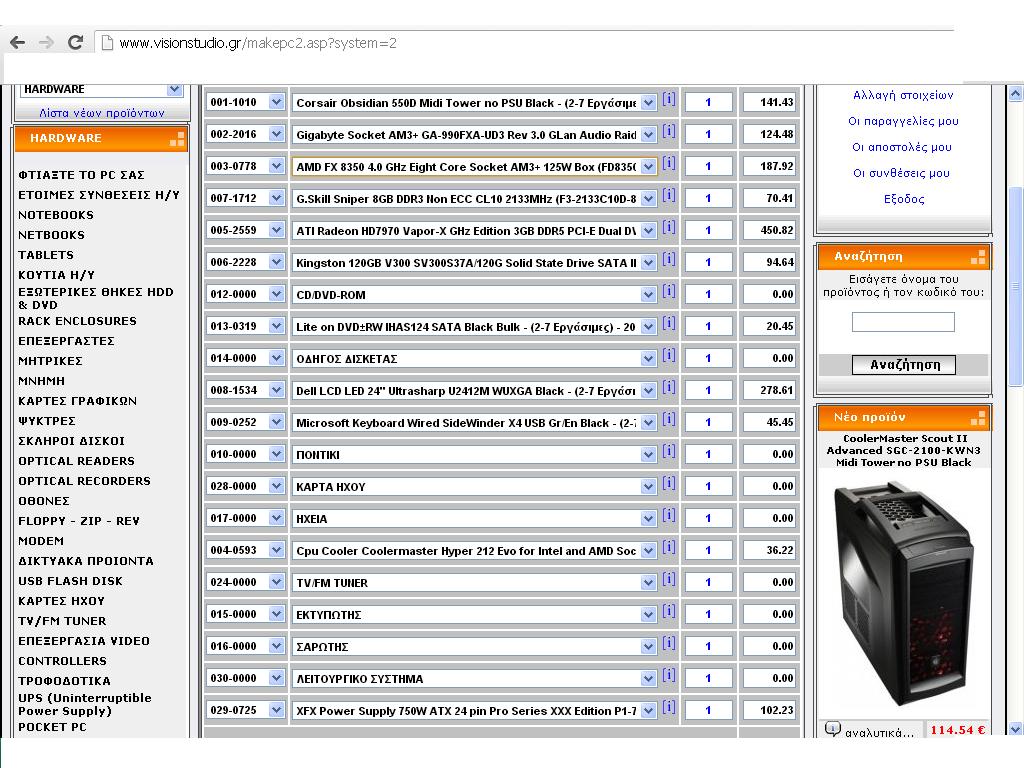Click the page scrollbar down arrow
Image resolution: width=1024 pixels, height=768 pixels.
pos(1016,728)
